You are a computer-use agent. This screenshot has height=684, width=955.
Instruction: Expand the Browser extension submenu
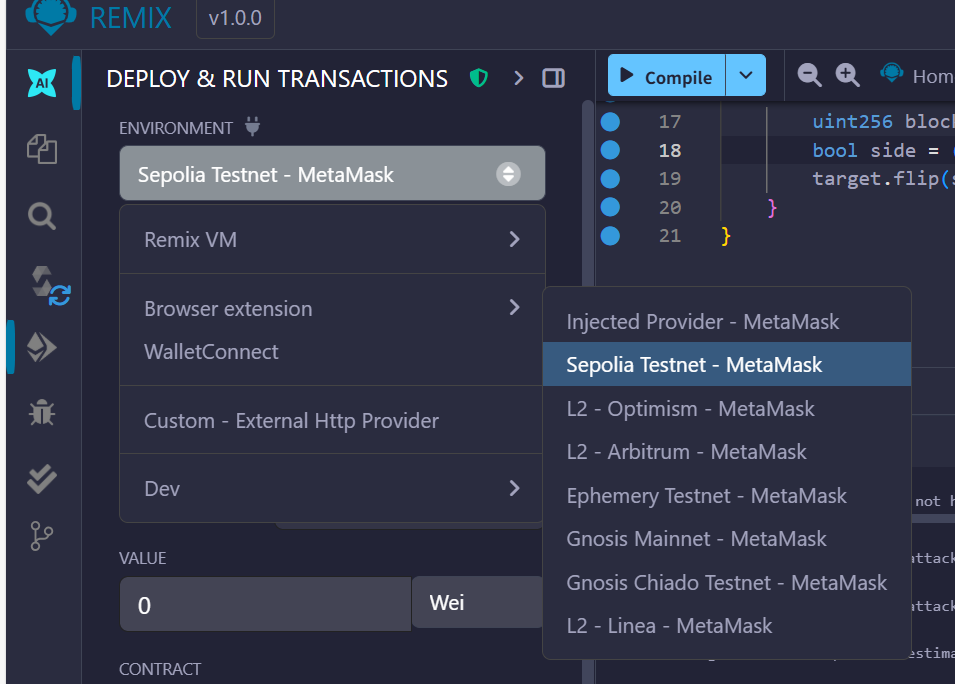pyautogui.click(x=332, y=308)
